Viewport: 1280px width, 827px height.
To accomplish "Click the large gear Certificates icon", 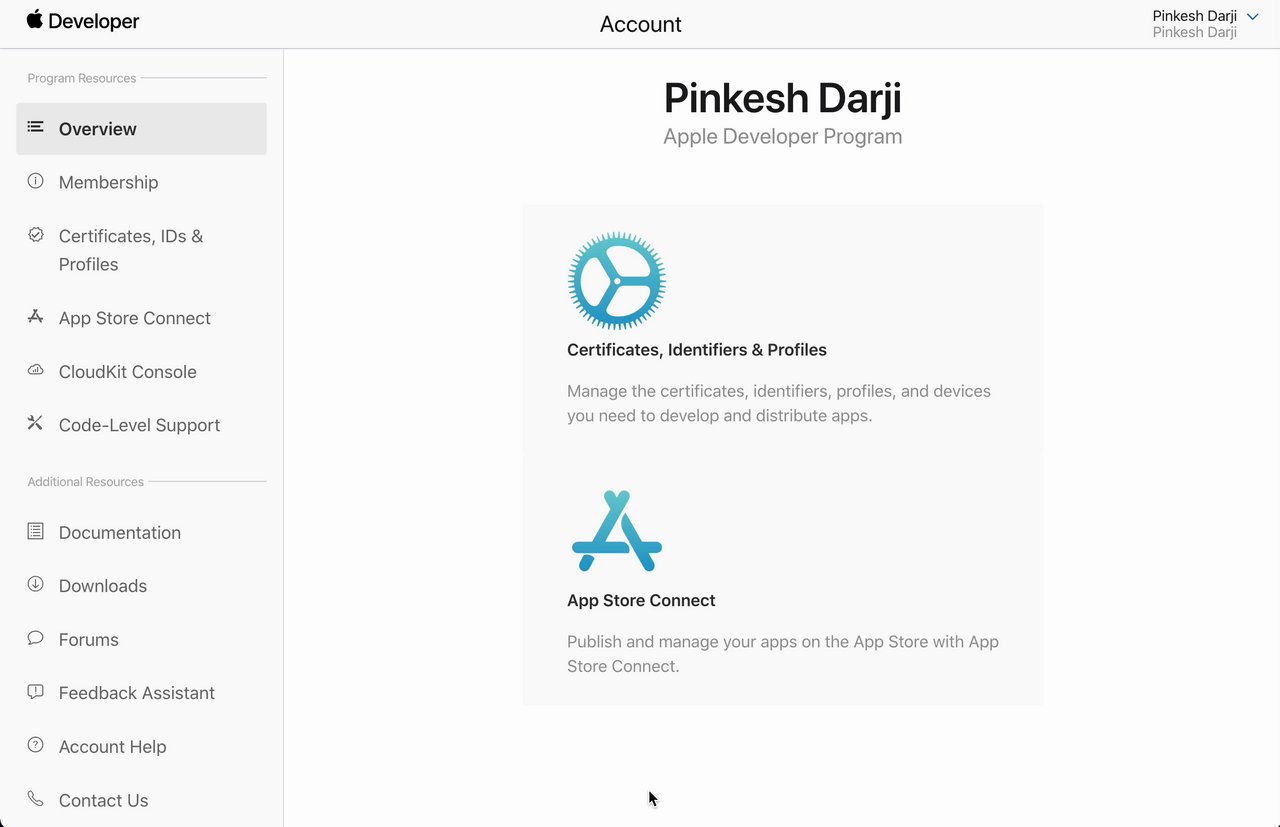I will tap(617, 281).
